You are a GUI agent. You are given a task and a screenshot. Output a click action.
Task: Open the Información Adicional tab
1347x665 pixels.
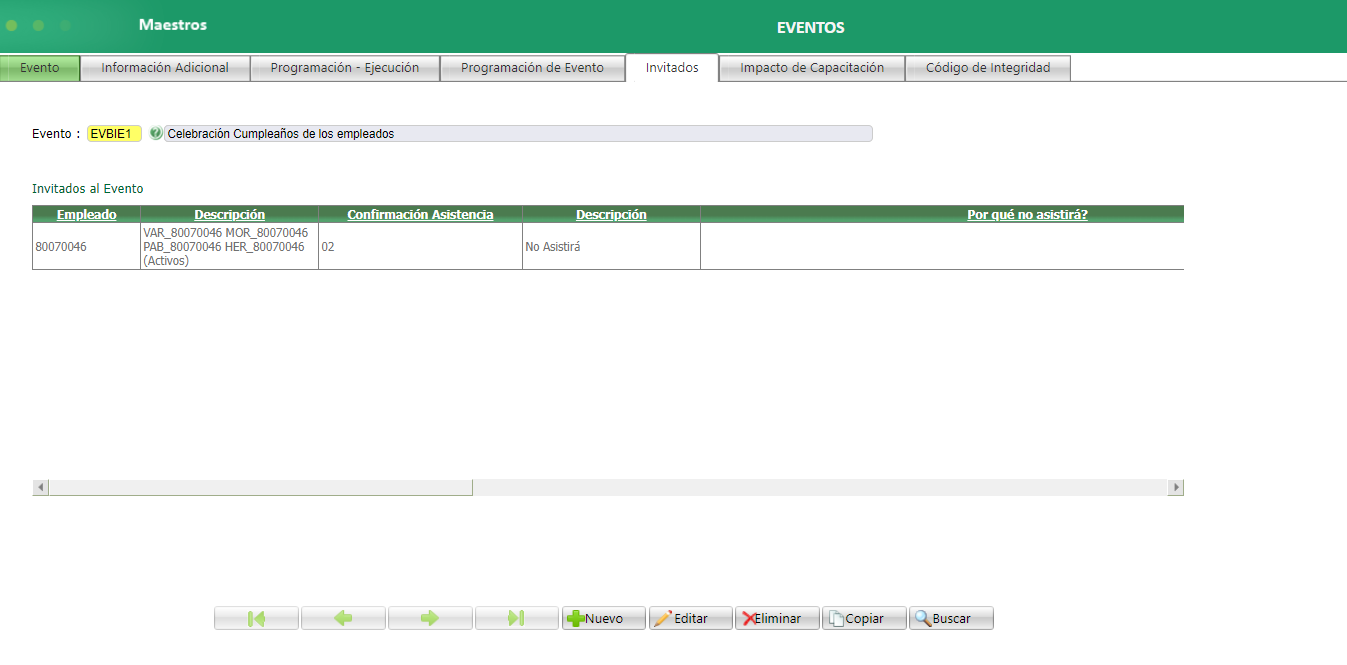165,68
